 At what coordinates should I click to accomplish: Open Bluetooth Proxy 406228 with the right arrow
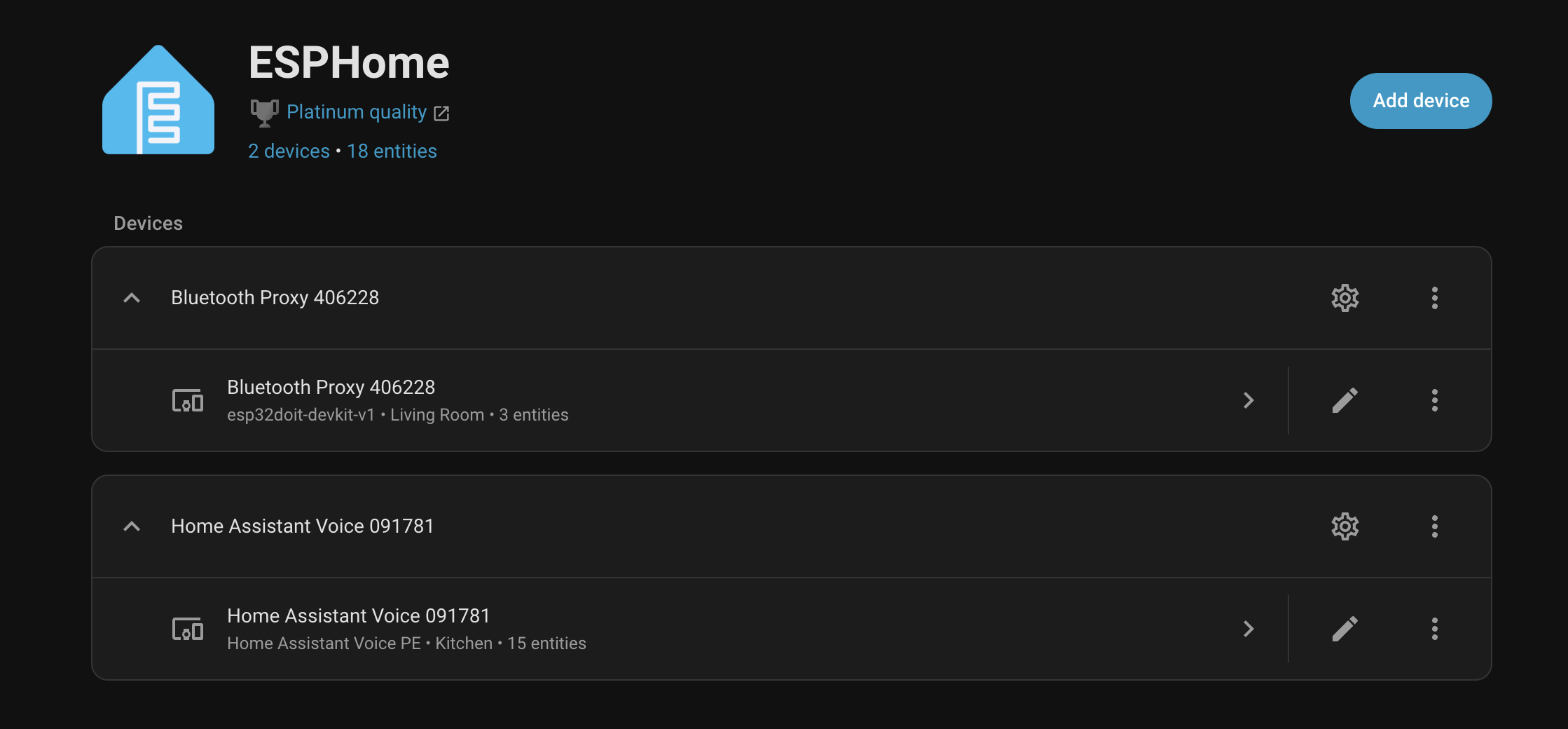click(1249, 400)
